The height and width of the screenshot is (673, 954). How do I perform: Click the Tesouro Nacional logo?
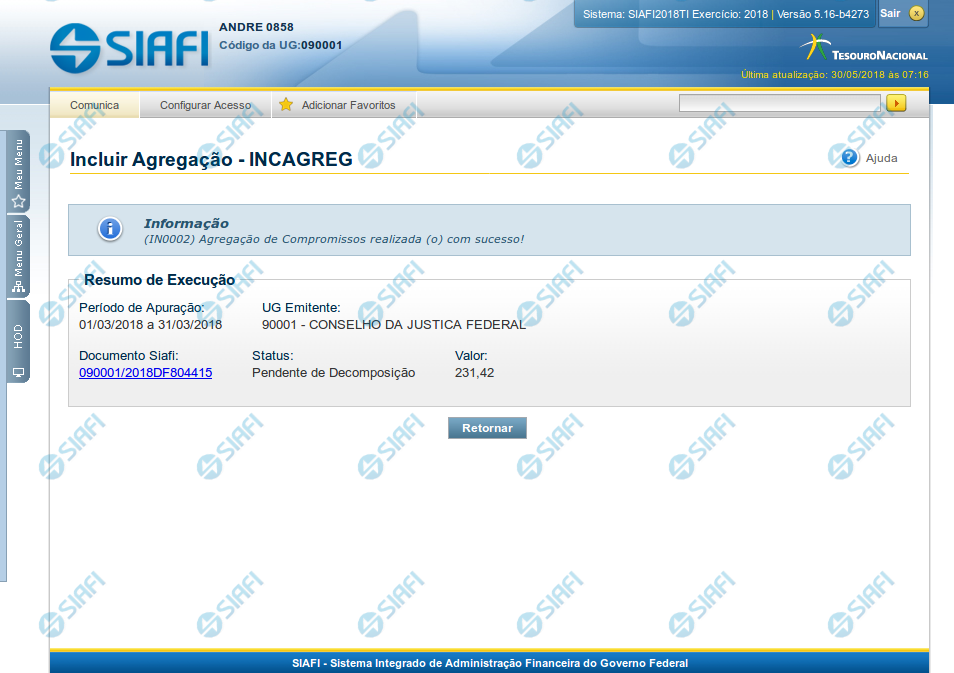click(x=865, y=50)
